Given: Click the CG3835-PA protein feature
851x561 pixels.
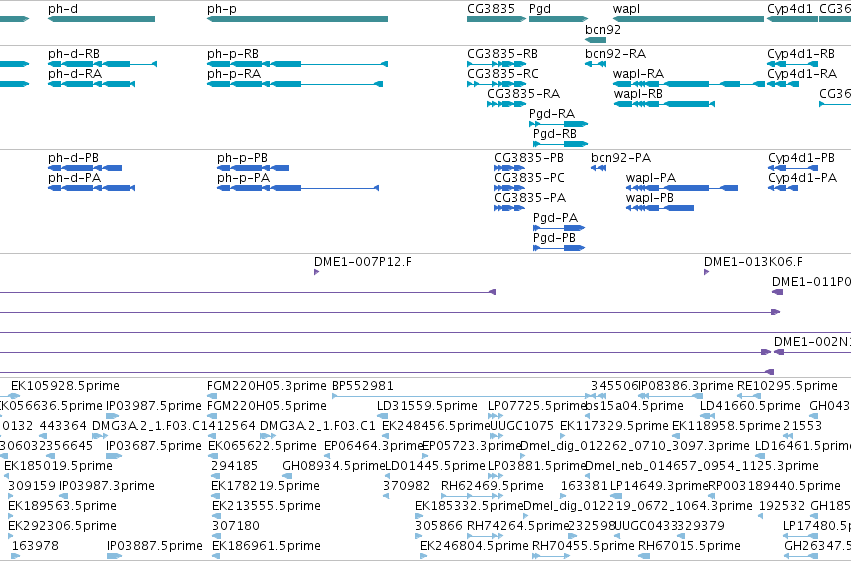Looking at the screenshot, I should click(530, 198).
